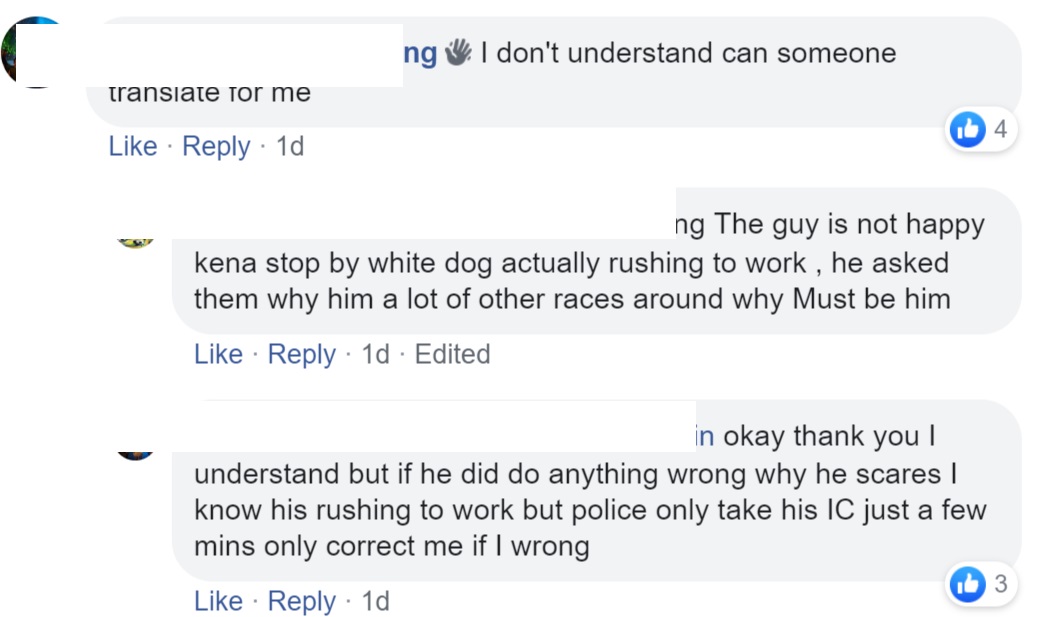This screenshot has width=1042, height=617.
Task: View the count of 3 reactions
Action: (x=1001, y=584)
